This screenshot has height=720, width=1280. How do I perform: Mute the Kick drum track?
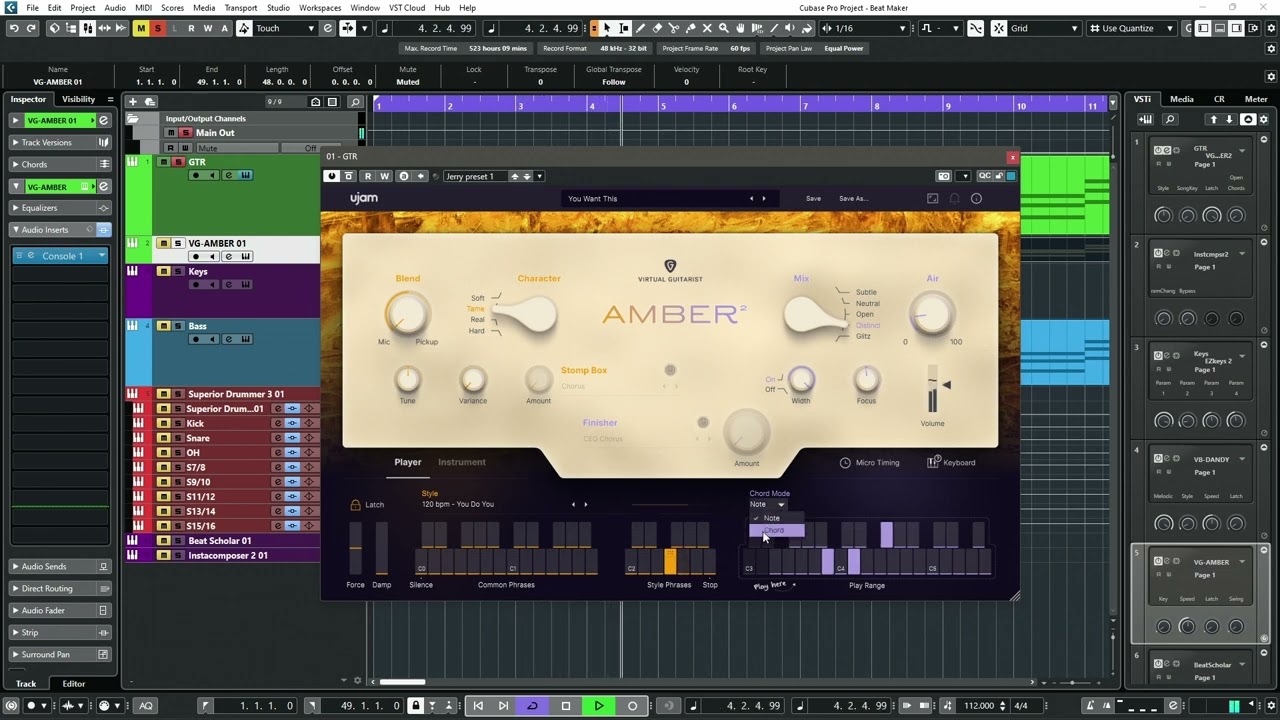pos(164,424)
